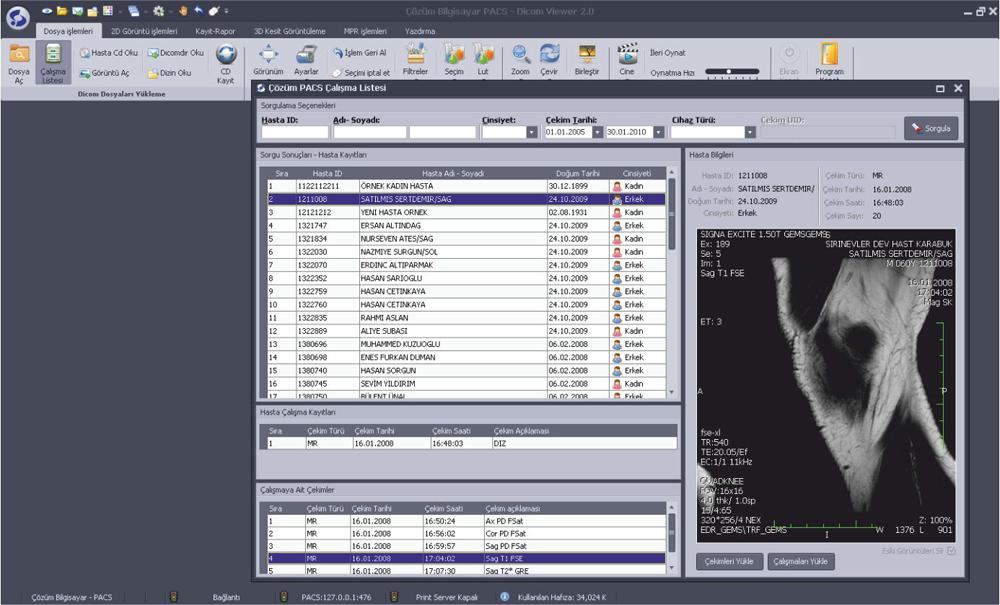This screenshot has width=1000, height=605.
Task: Click the undo arrow in quick access bar
Action: click(198, 11)
